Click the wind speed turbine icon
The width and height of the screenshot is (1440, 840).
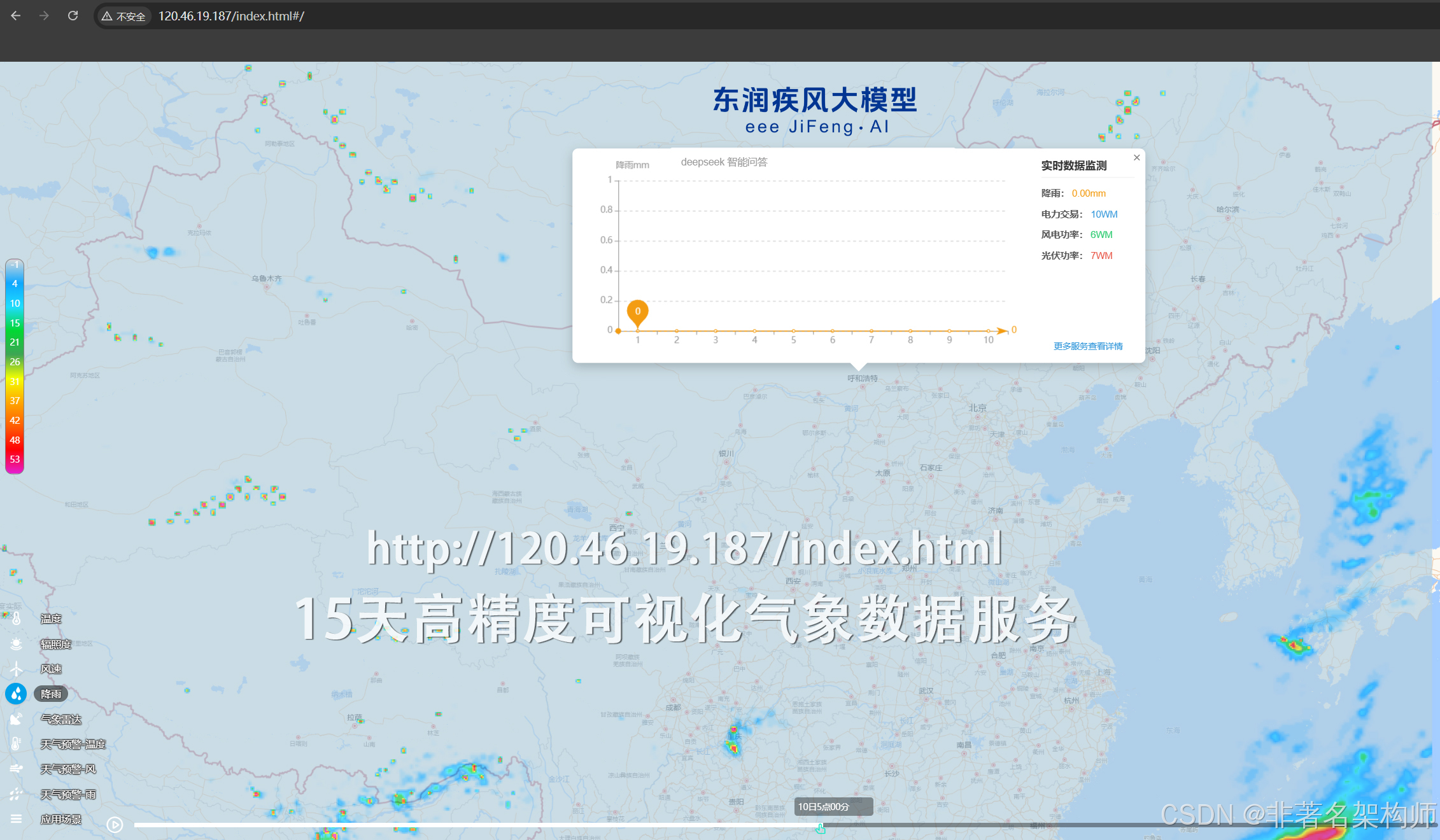click(x=16, y=669)
